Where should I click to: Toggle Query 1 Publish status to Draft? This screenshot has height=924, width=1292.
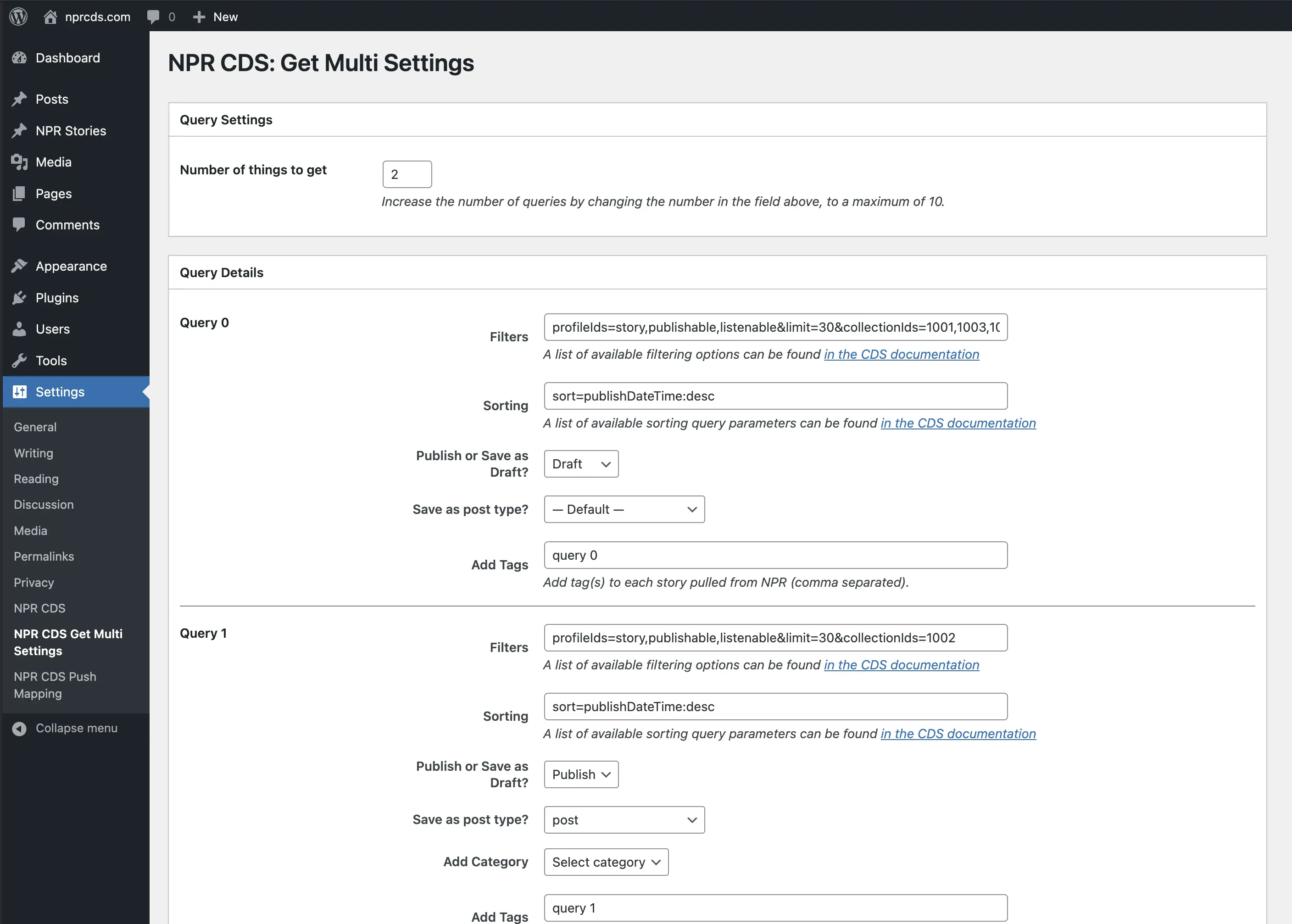pyautogui.click(x=581, y=774)
